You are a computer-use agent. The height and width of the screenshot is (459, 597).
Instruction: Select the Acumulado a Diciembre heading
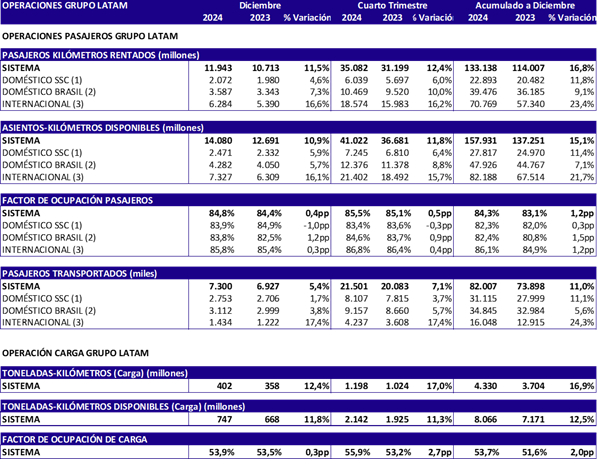[525, 5]
